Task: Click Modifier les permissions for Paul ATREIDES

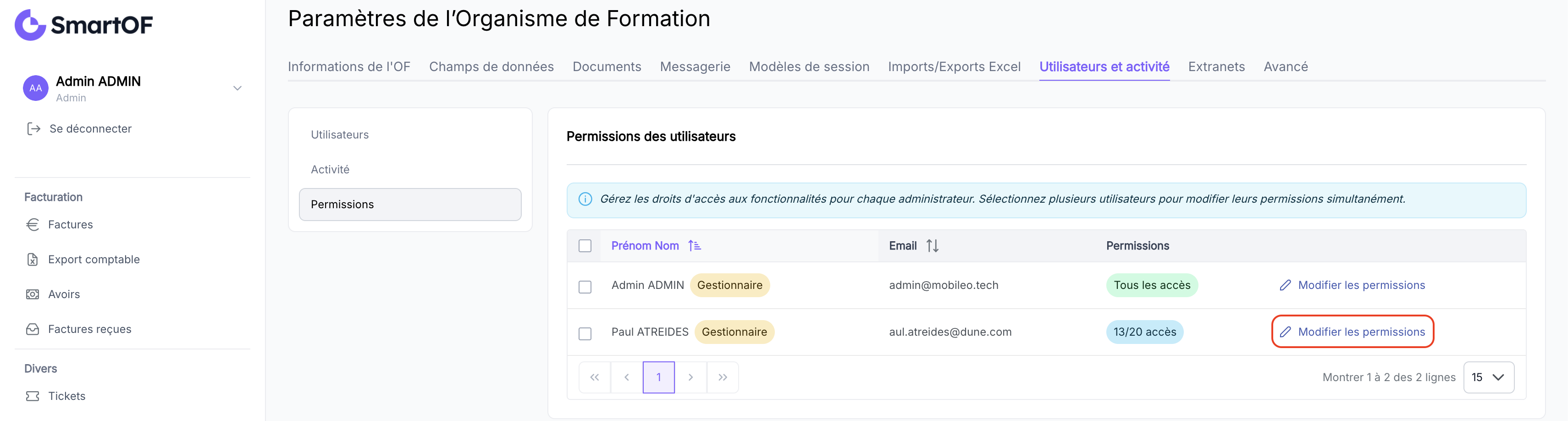Action: pyautogui.click(x=1352, y=332)
